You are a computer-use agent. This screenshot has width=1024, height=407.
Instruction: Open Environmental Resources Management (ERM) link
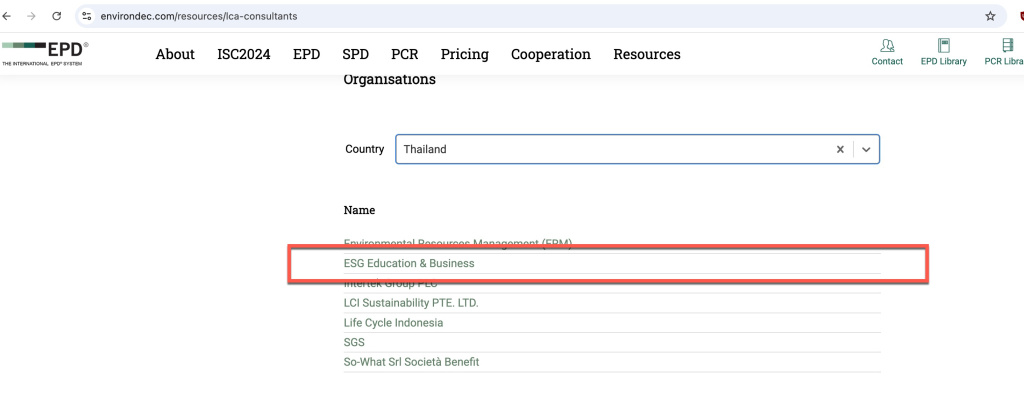click(458, 243)
